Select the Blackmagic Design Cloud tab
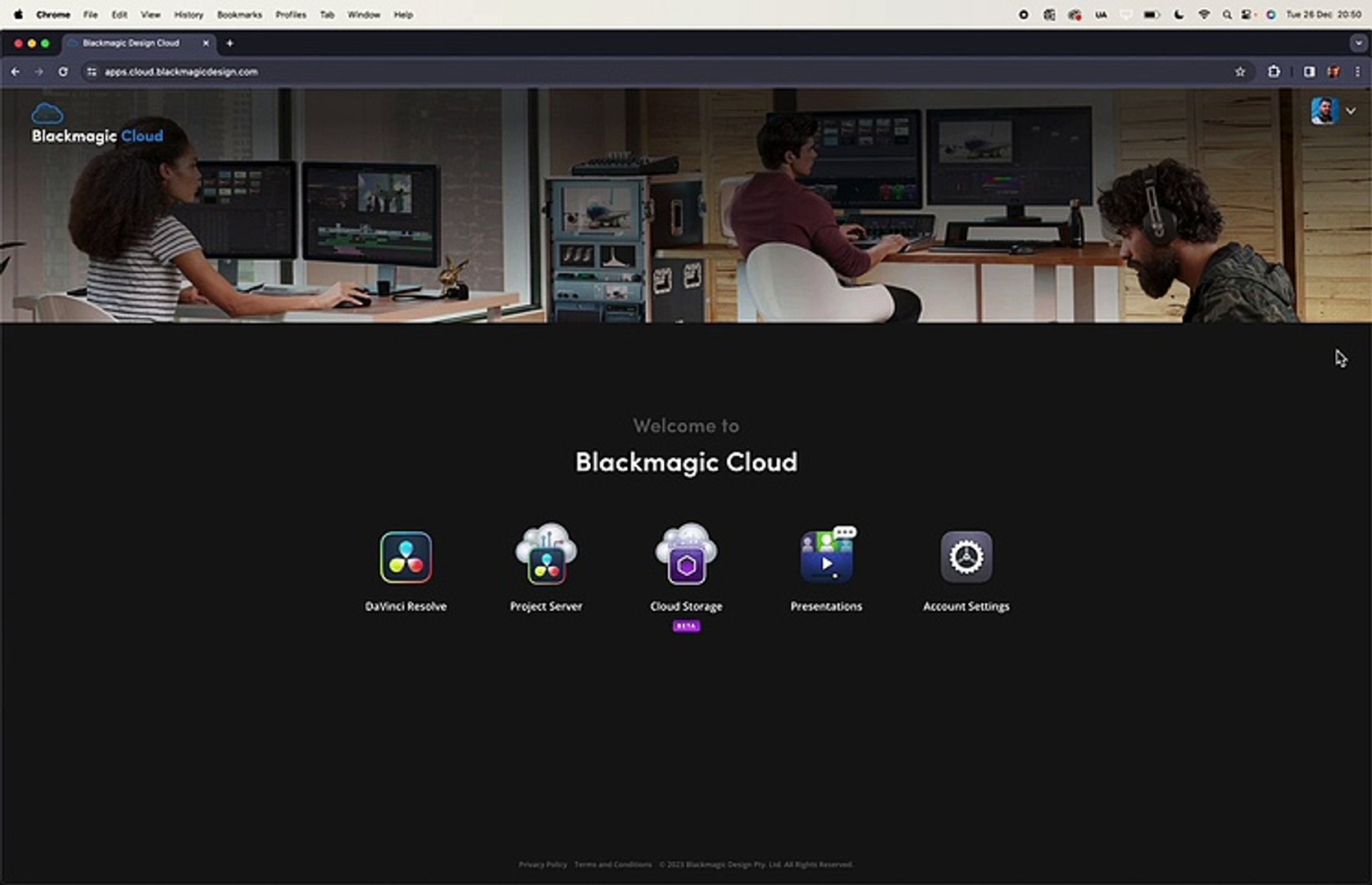This screenshot has height=885, width=1372. [x=138, y=43]
